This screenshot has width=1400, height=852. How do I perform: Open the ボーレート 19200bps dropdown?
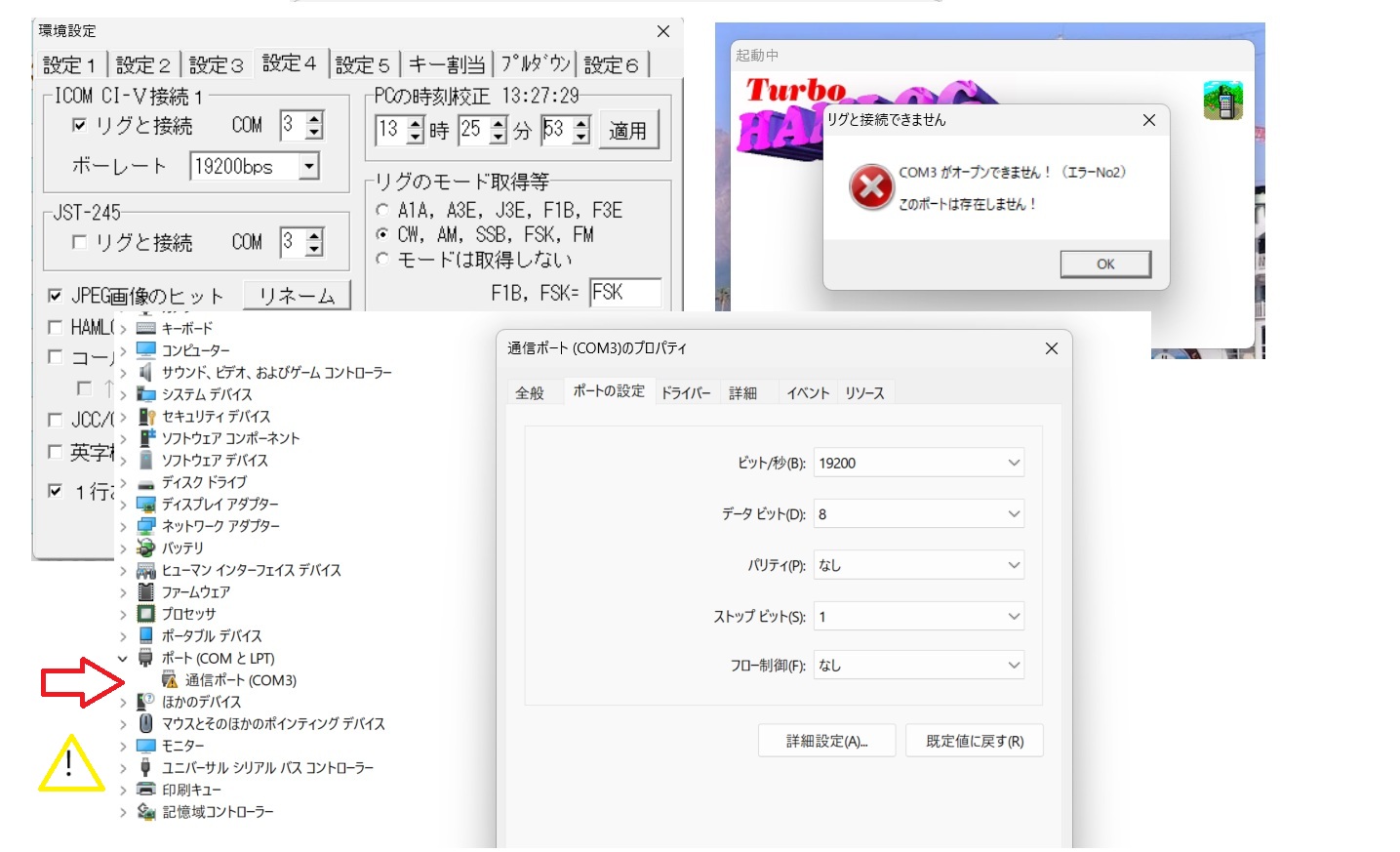click(x=308, y=166)
